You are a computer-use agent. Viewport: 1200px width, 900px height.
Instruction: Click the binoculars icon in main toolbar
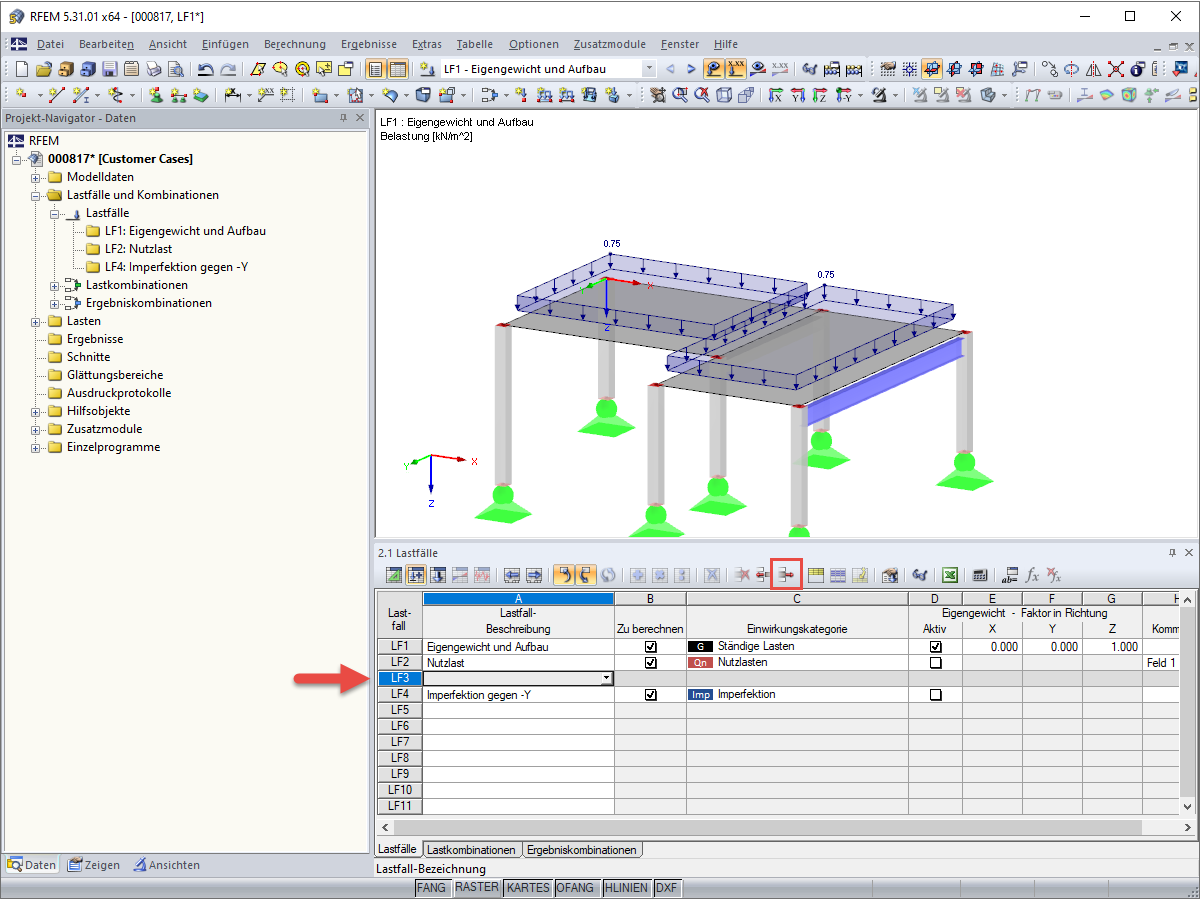point(809,69)
